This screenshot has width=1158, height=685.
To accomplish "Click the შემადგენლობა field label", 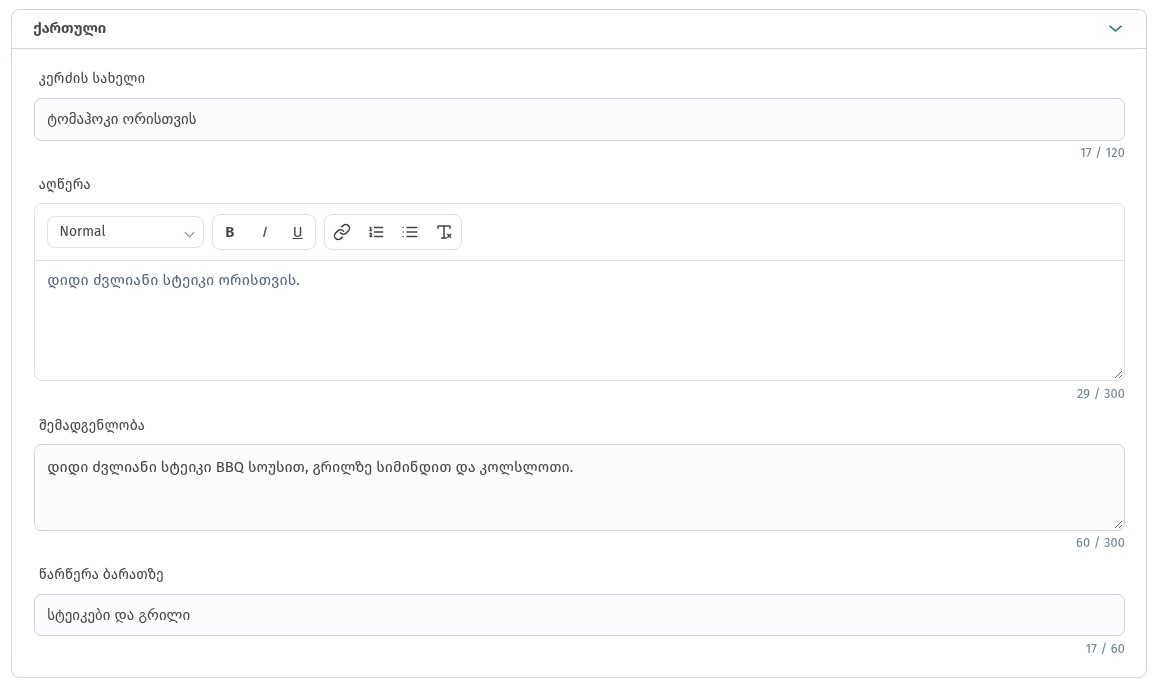I will (92, 425).
